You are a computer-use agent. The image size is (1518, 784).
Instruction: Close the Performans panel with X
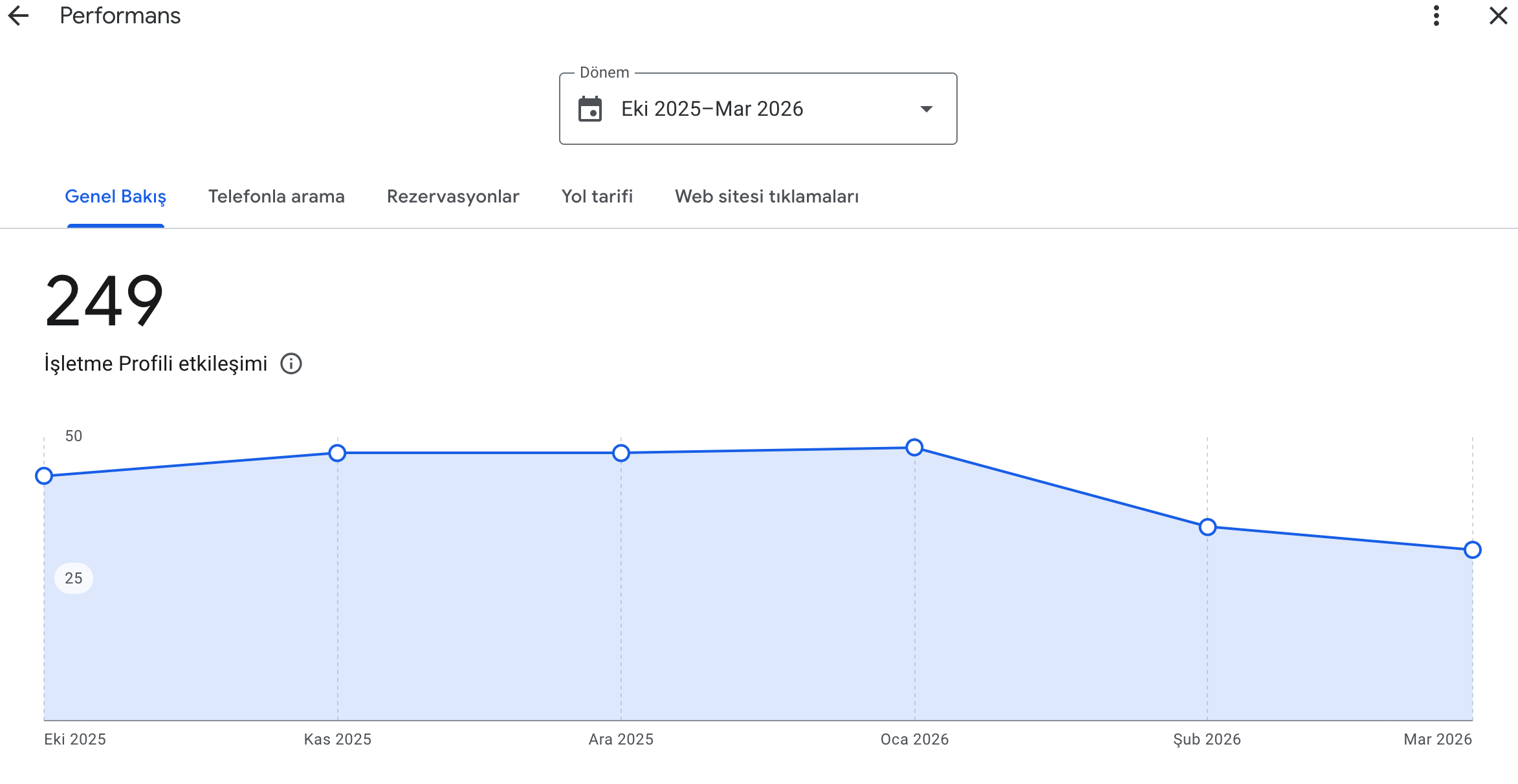(x=1498, y=16)
